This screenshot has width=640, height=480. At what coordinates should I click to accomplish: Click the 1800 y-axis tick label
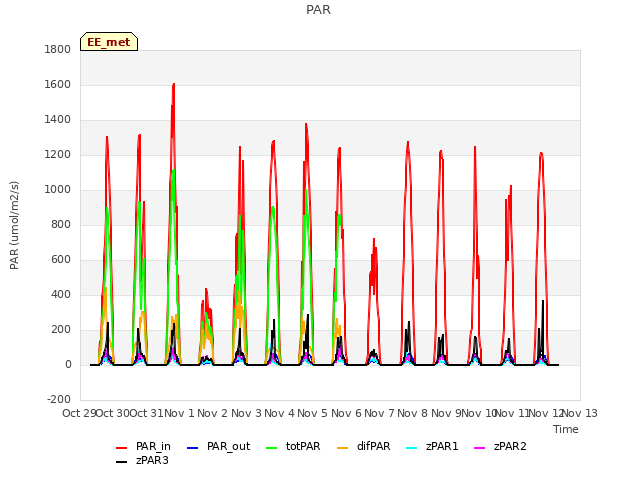[x=58, y=49]
